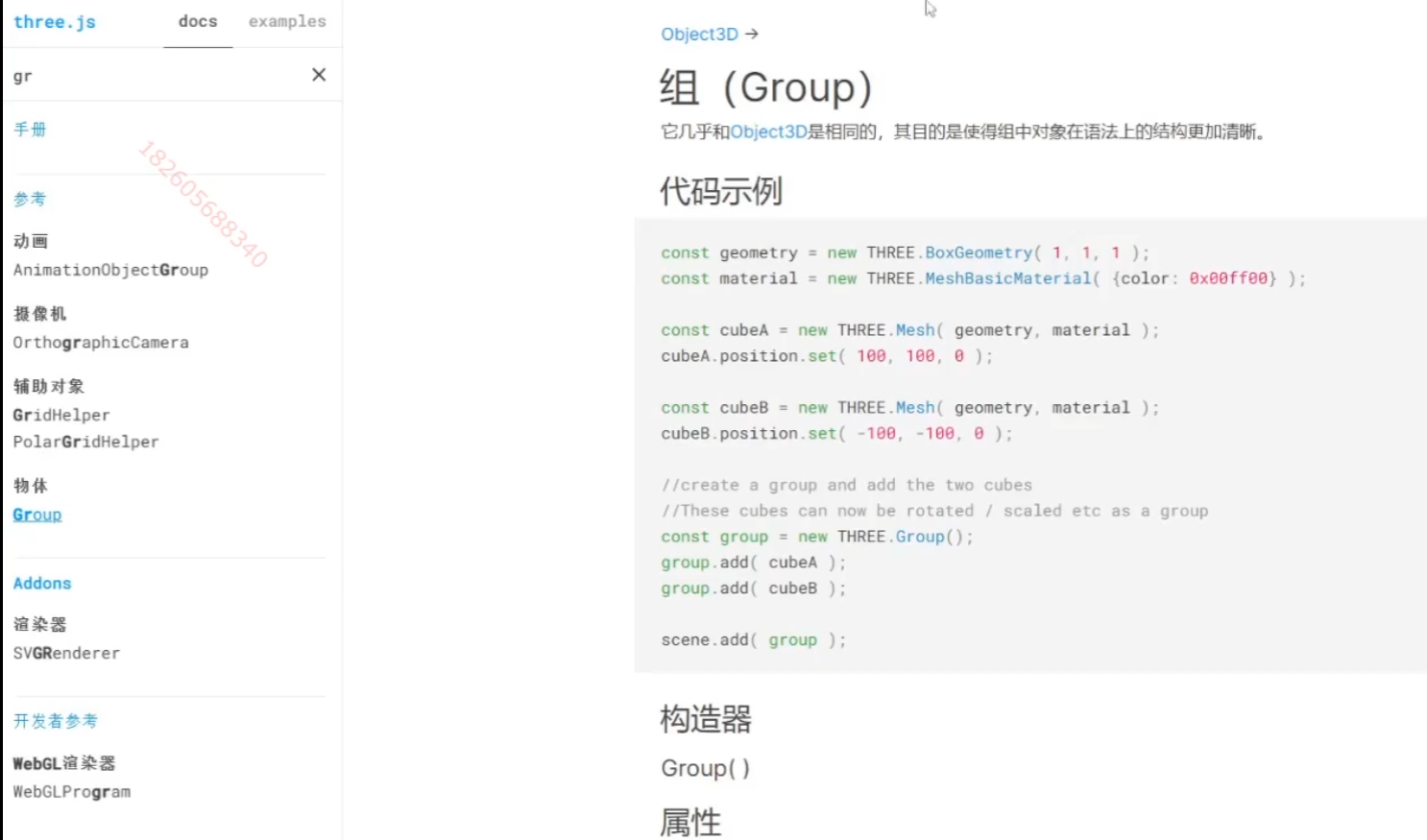
Task: Open OrthographicCamera documentation page
Action: (101, 343)
